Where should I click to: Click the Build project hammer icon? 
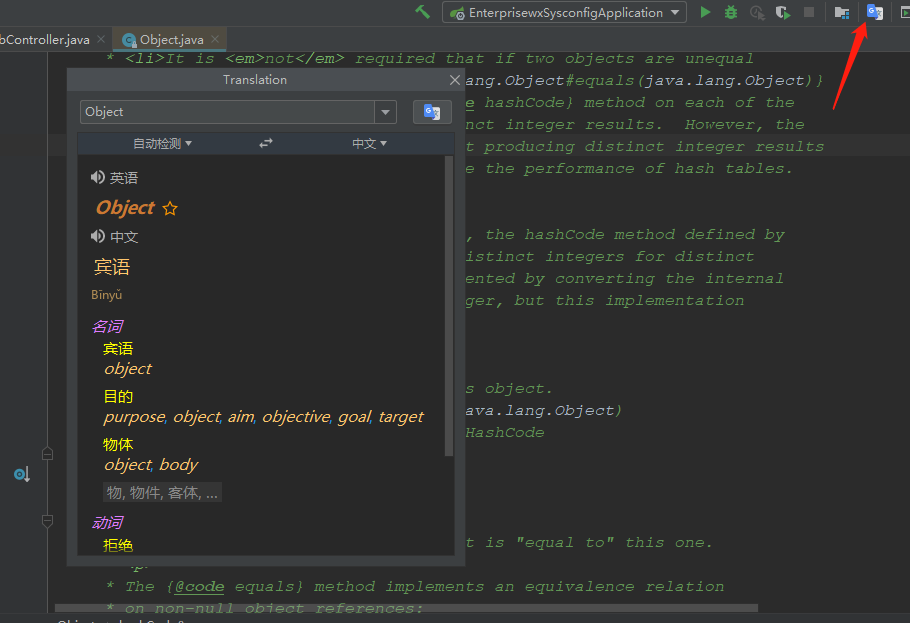(422, 12)
